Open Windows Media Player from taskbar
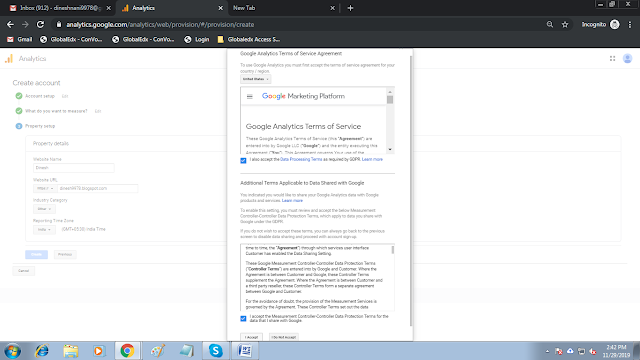The width and height of the screenshot is (640, 360). pos(98,351)
